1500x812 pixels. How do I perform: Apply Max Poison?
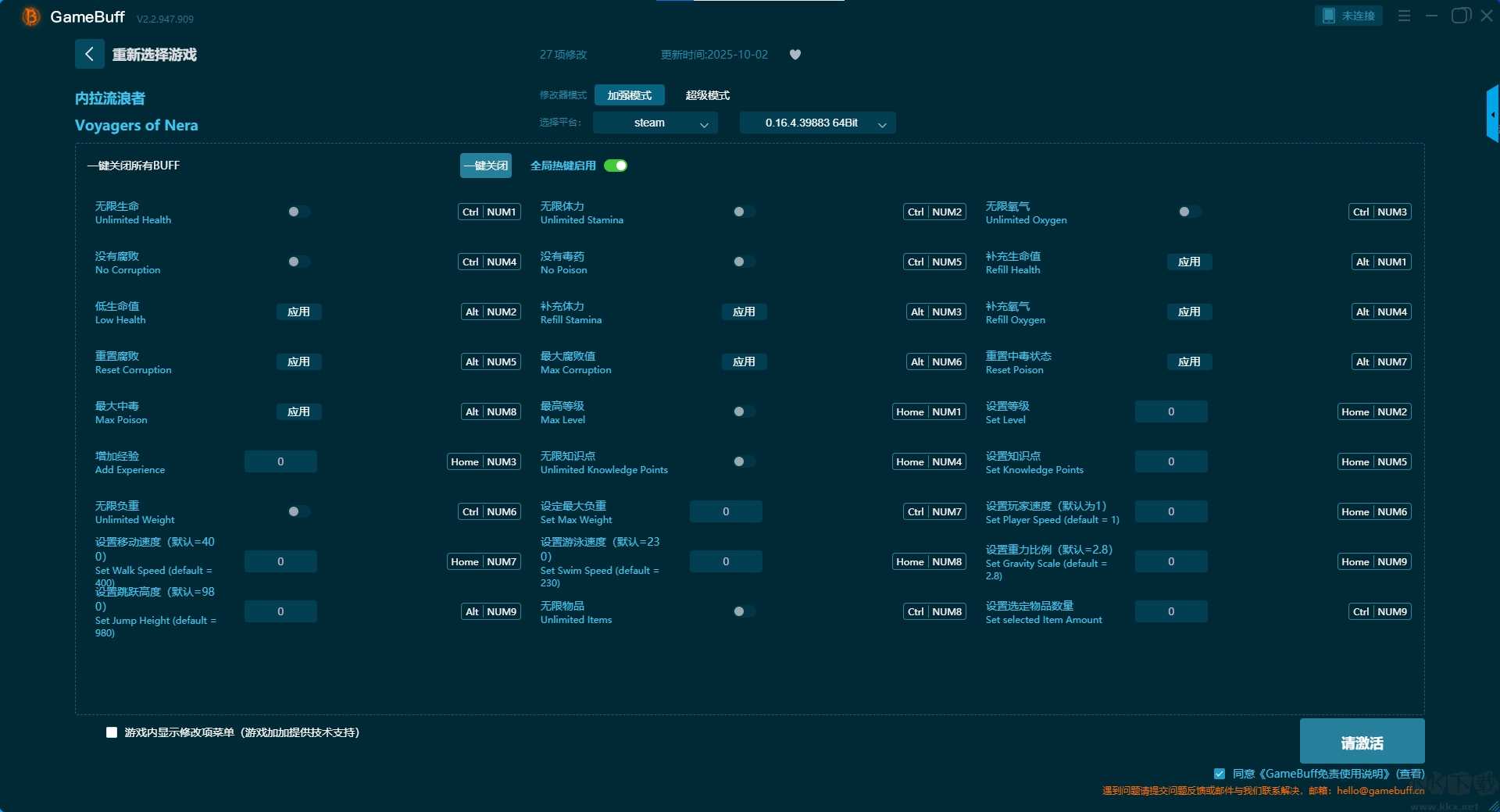point(298,411)
